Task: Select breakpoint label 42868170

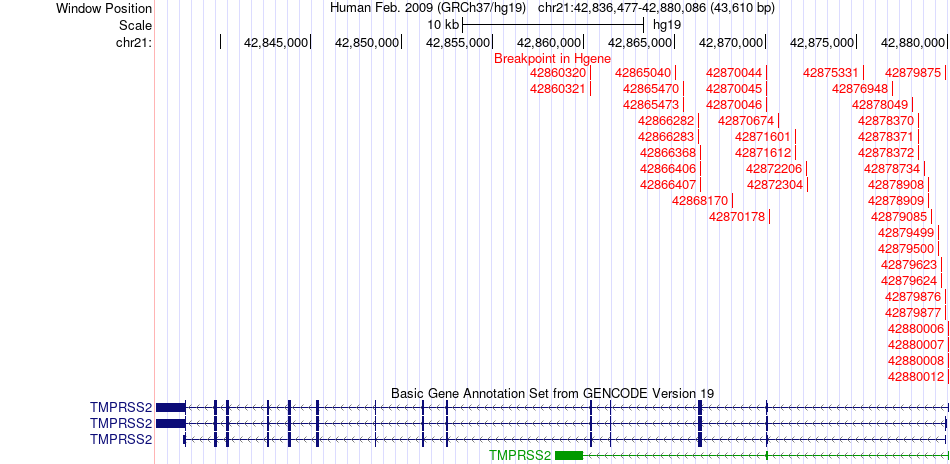Action: 700,201
